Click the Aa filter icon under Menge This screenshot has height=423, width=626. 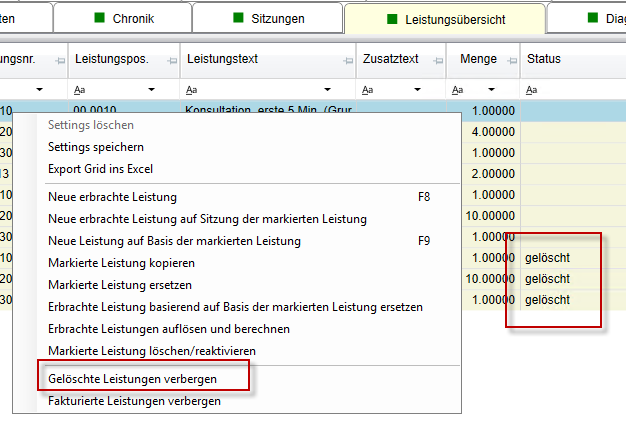(x=453, y=89)
